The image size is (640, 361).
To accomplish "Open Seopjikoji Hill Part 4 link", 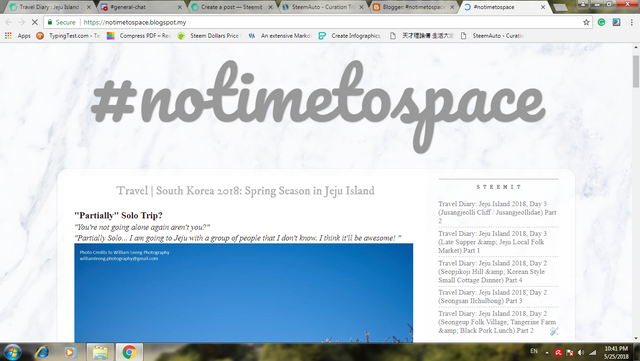I will [x=493, y=272].
